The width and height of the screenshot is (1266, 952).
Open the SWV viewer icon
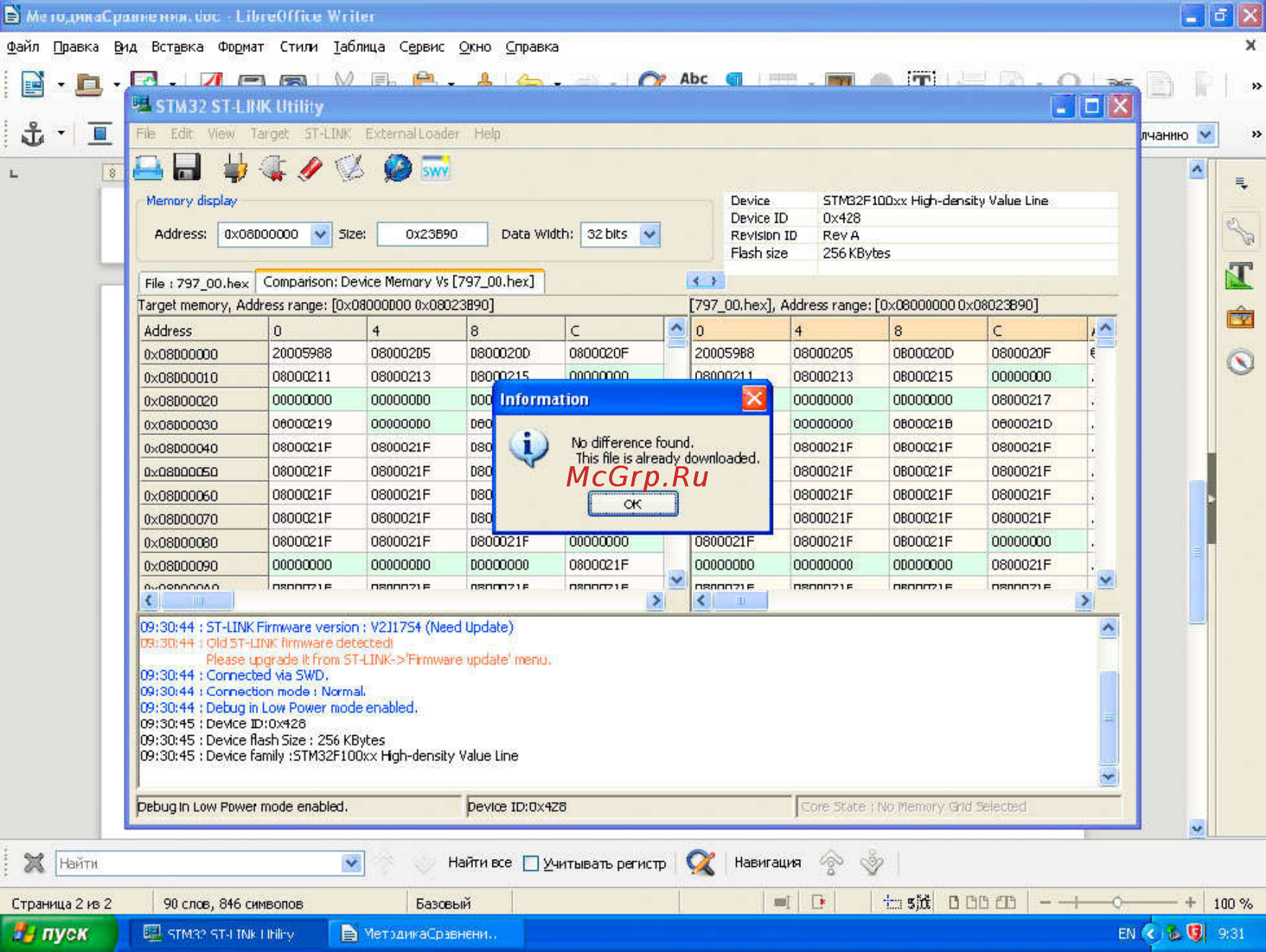point(435,169)
